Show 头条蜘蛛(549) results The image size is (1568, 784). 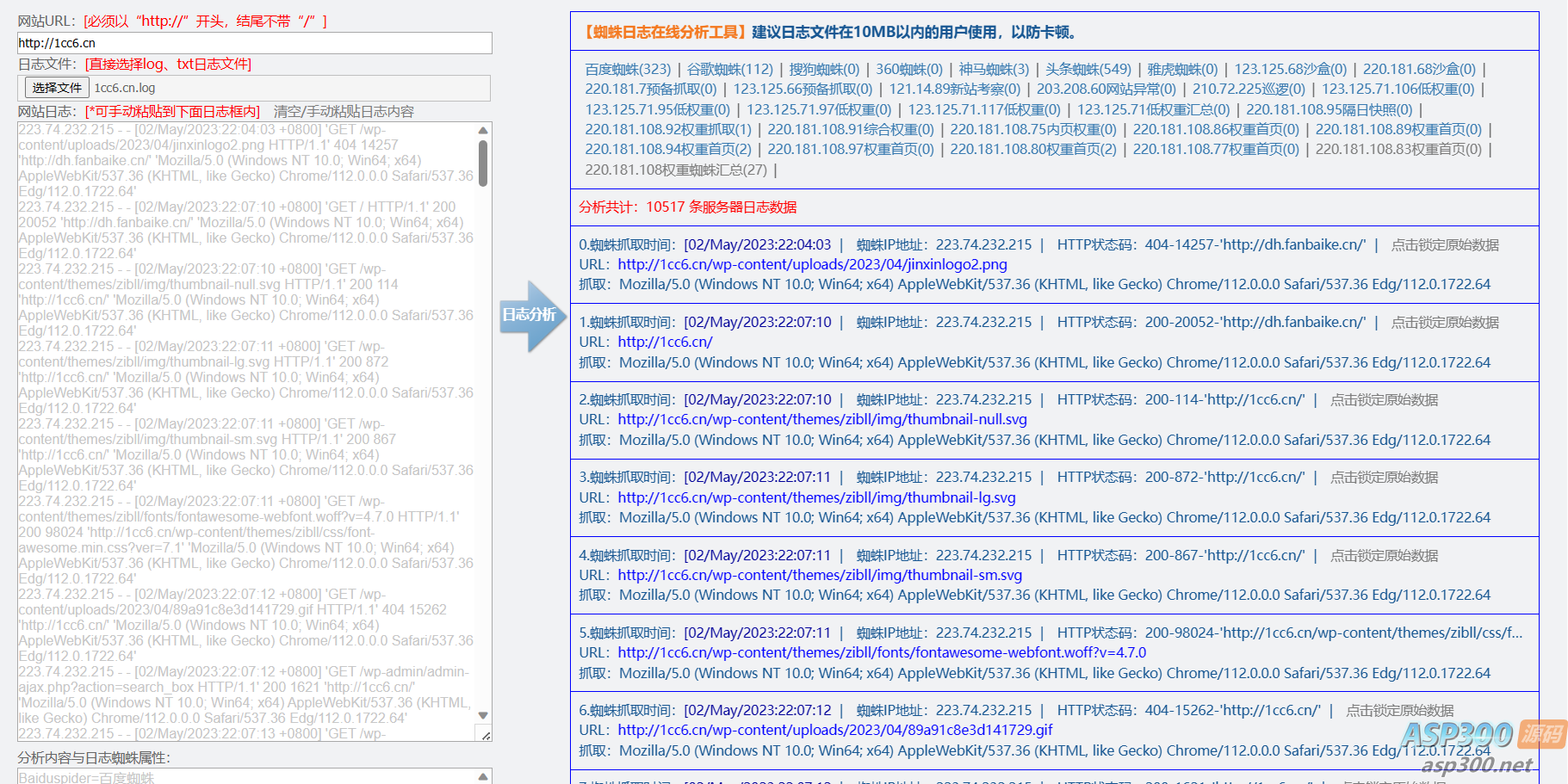tap(1088, 70)
